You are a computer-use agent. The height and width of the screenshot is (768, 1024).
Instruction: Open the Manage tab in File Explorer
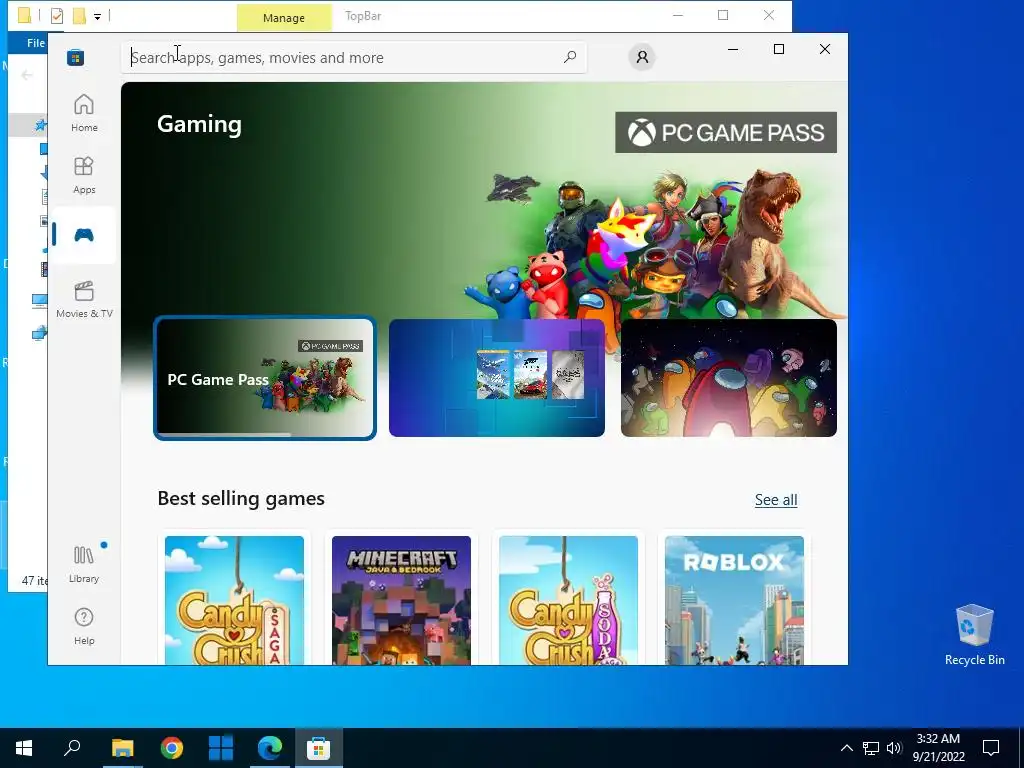click(x=283, y=18)
